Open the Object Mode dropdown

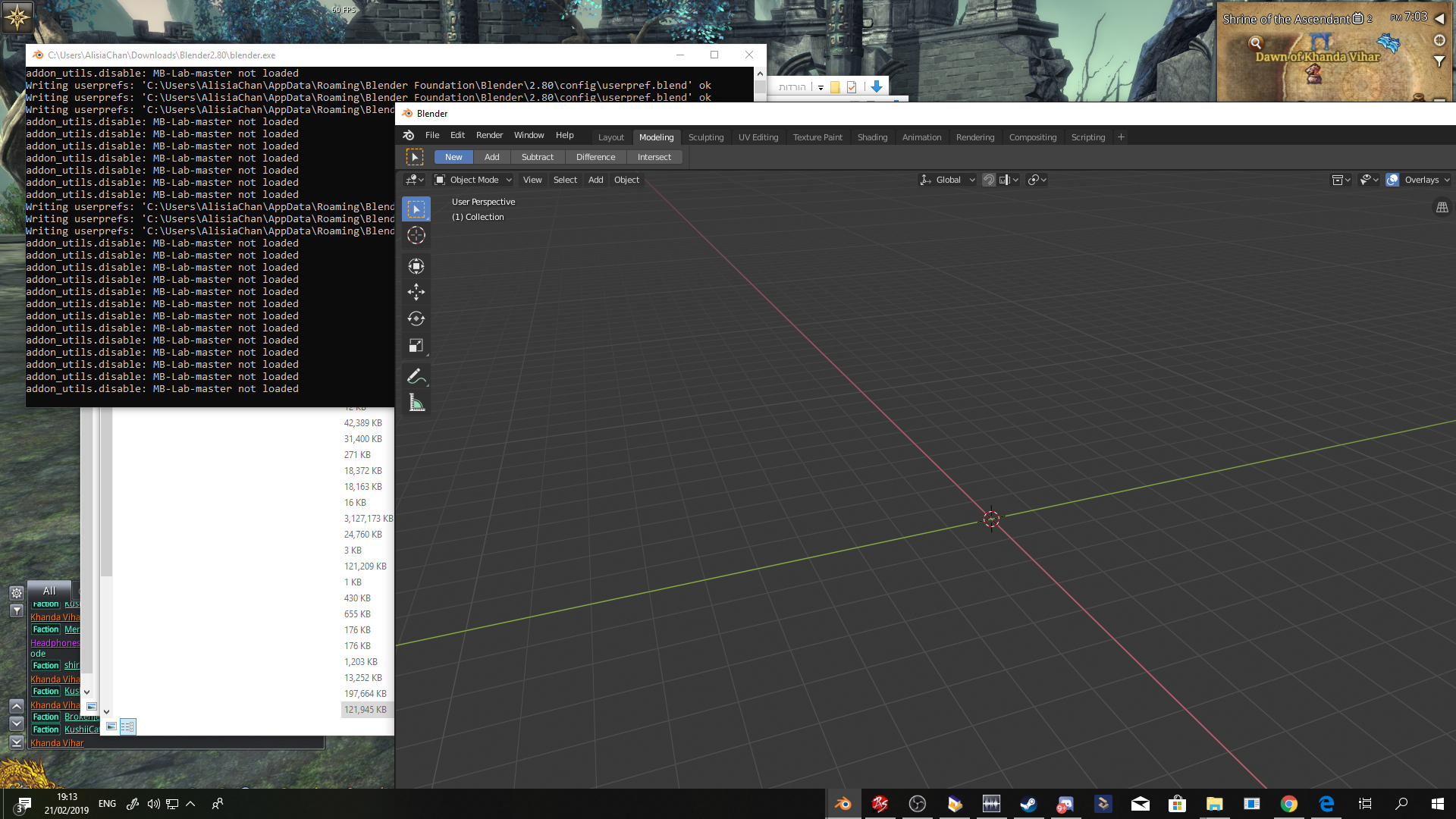472,180
